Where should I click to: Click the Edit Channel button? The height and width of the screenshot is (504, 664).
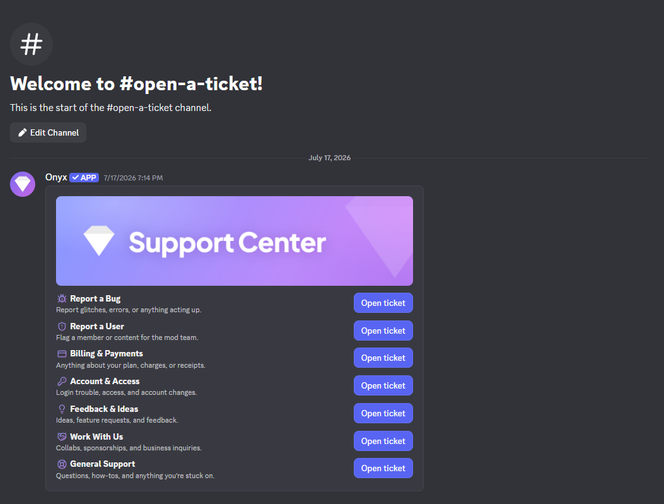pos(48,133)
